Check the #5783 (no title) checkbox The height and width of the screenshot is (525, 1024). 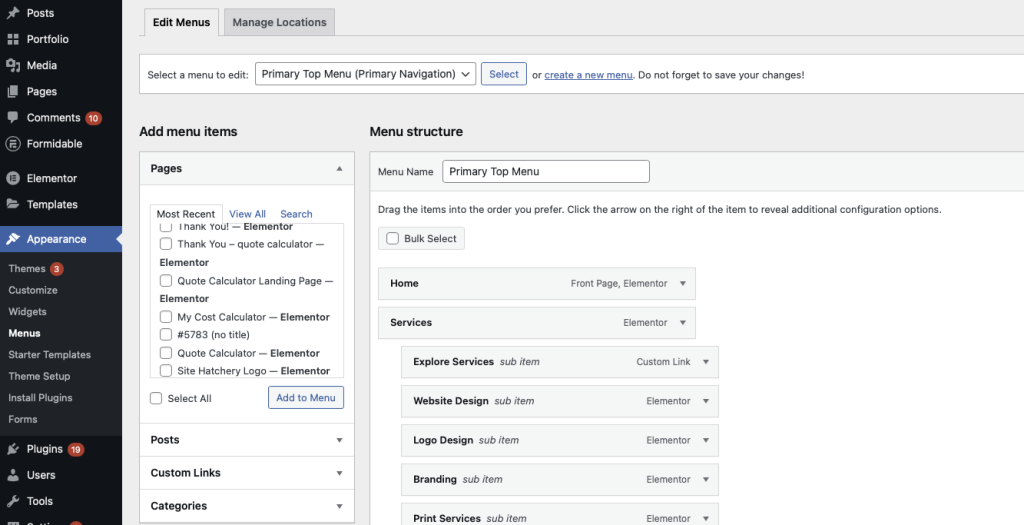pyautogui.click(x=166, y=334)
